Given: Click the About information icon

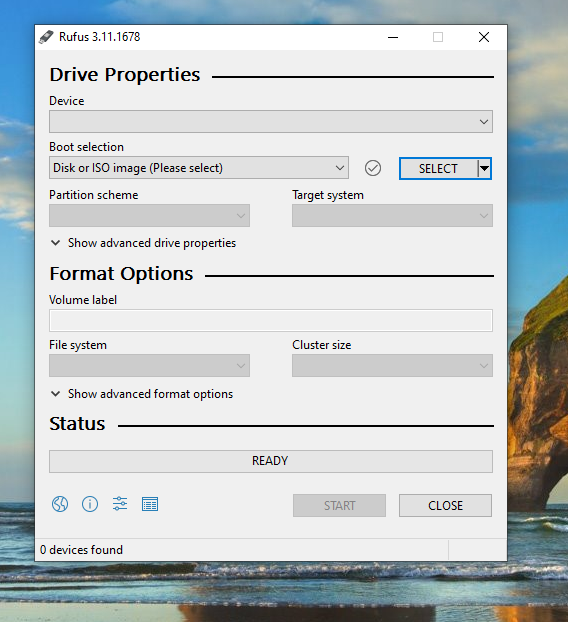Looking at the screenshot, I should pos(90,504).
